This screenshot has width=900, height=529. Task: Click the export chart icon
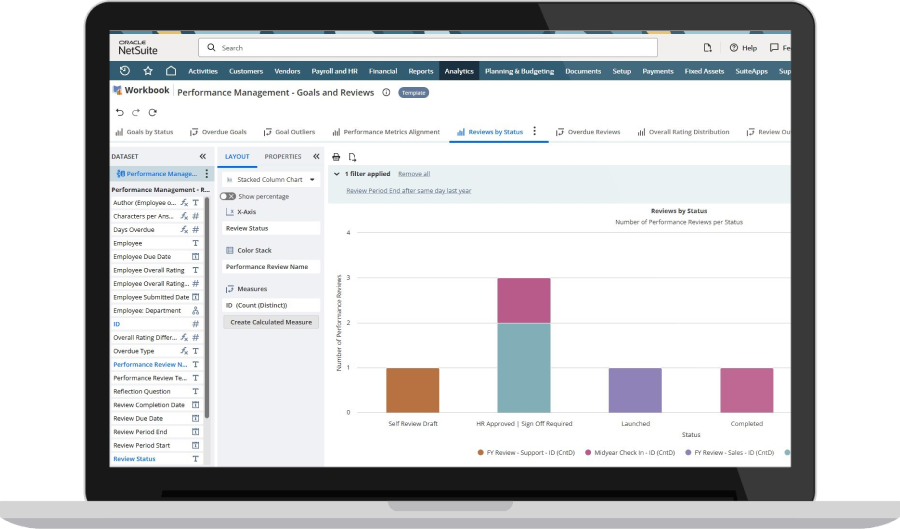pos(352,157)
